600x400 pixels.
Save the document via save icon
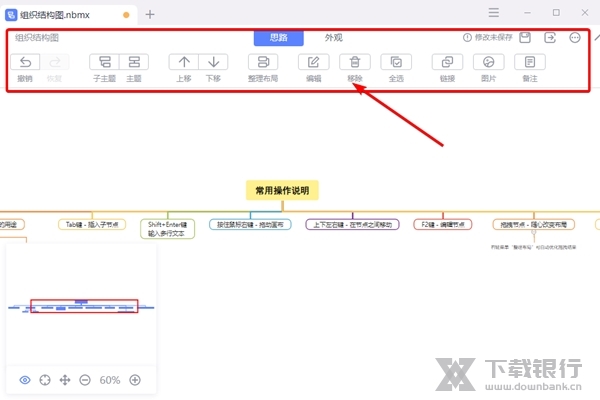(525, 38)
